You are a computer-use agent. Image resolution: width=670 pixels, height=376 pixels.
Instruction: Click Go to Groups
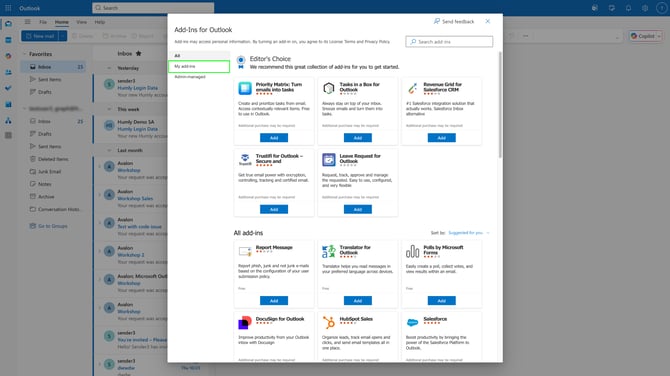coord(48,226)
